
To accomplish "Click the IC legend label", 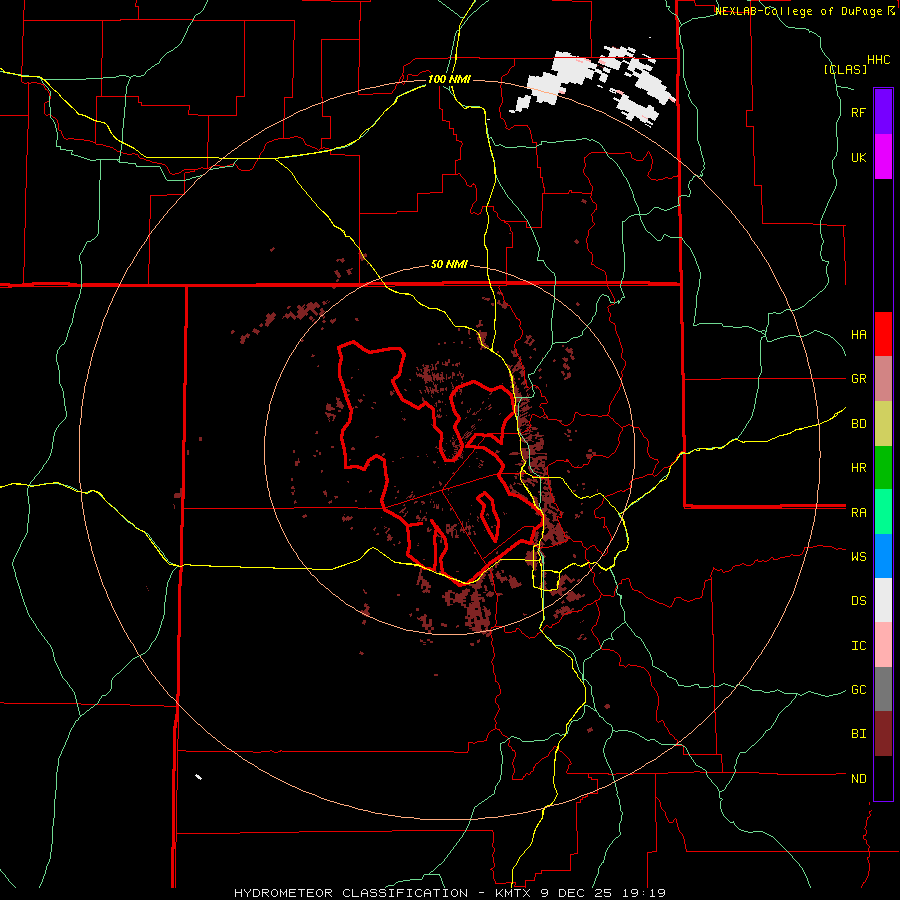I will [x=858, y=646].
